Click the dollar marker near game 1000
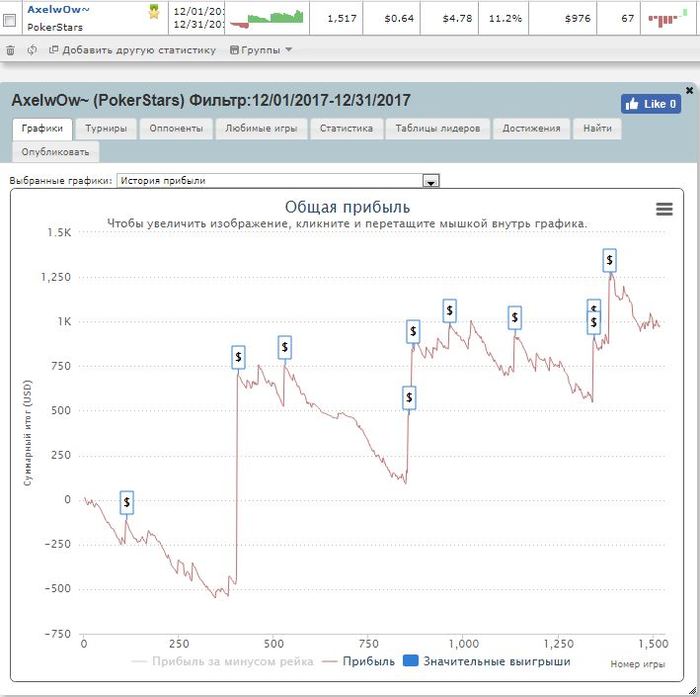 (x=450, y=310)
